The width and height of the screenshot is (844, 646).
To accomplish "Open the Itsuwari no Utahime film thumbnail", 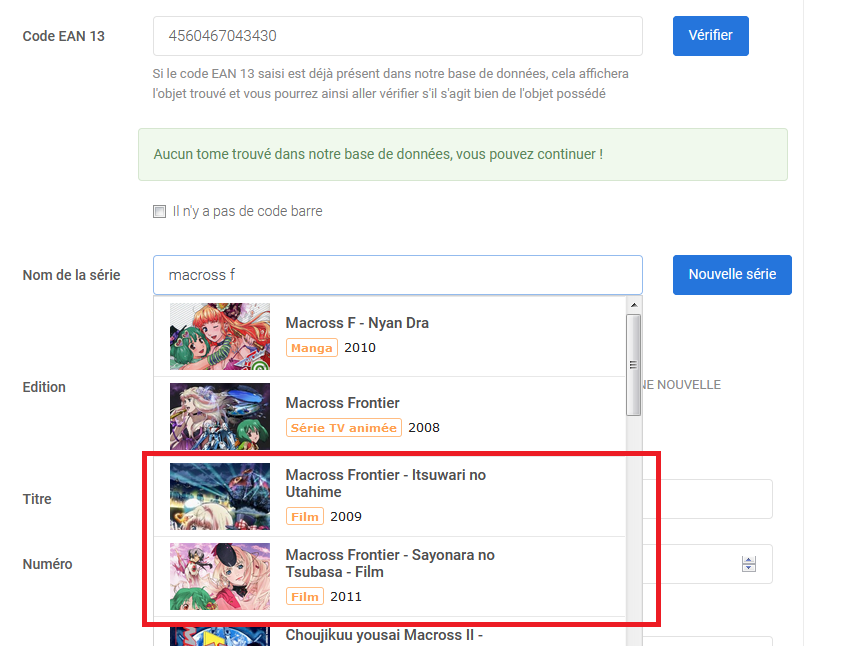I will 220,496.
